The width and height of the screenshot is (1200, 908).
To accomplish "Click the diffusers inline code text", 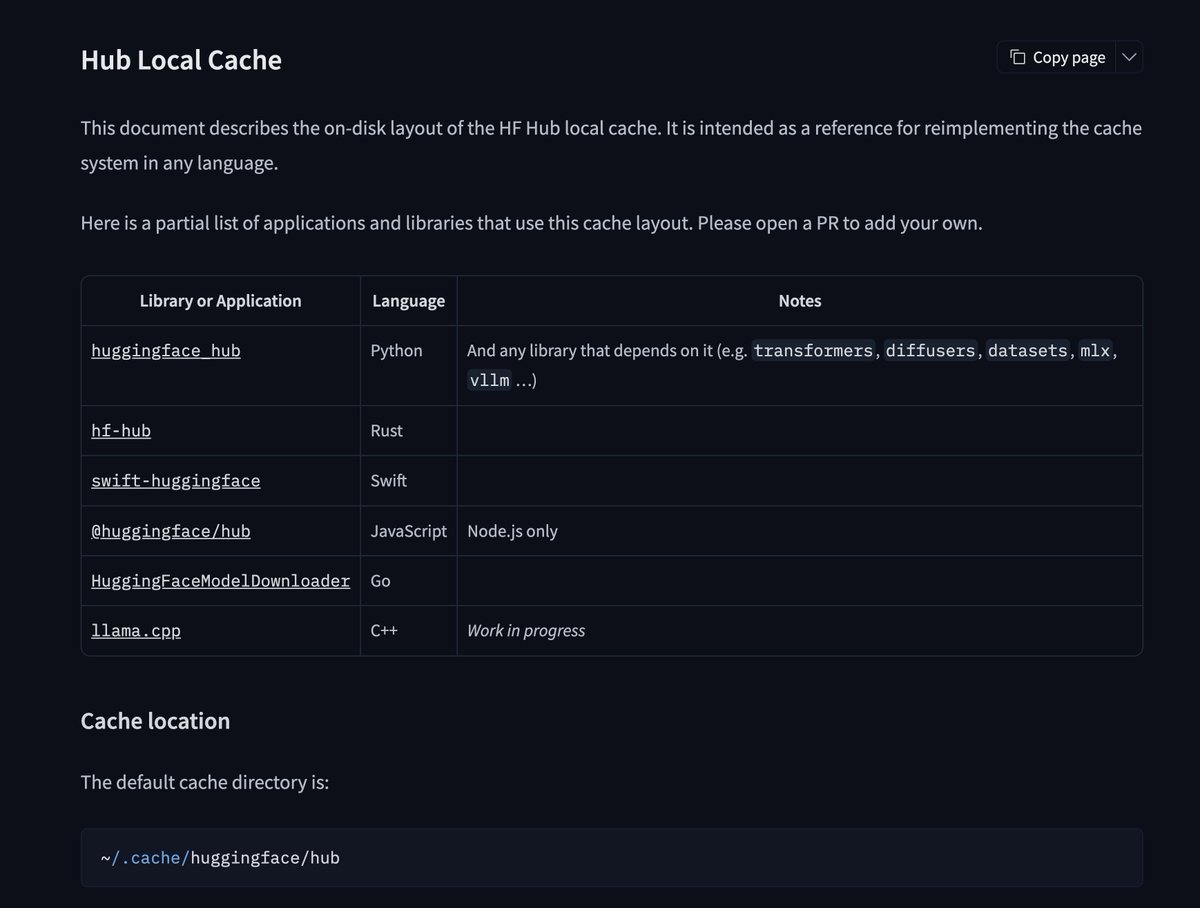I will tap(931, 351).
